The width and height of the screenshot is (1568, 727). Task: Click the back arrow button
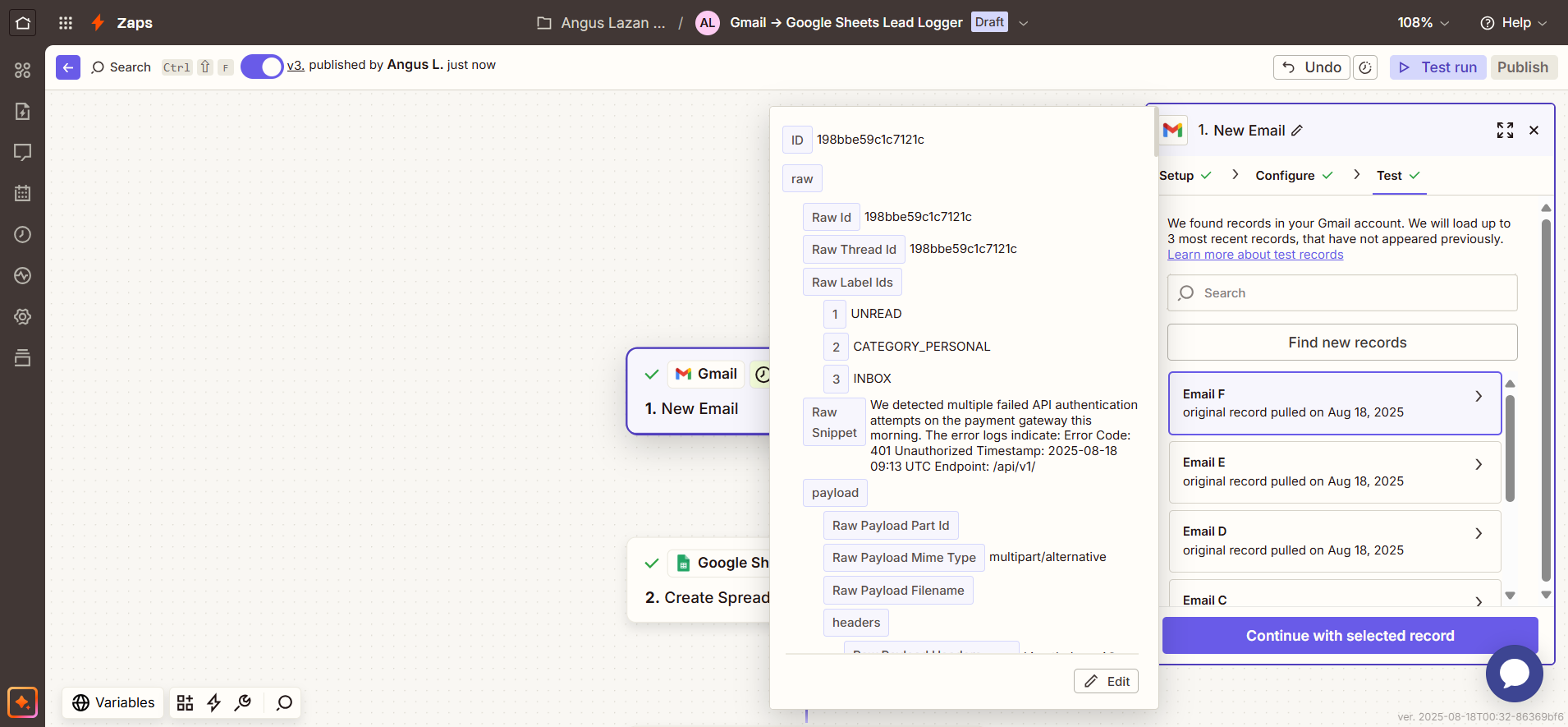(68, 67)
